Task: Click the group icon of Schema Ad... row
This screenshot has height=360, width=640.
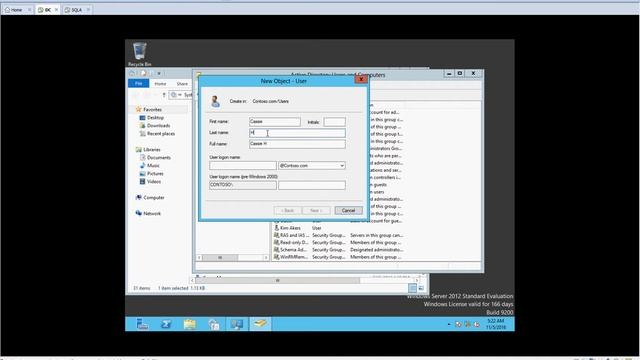Action: (276, 249)
